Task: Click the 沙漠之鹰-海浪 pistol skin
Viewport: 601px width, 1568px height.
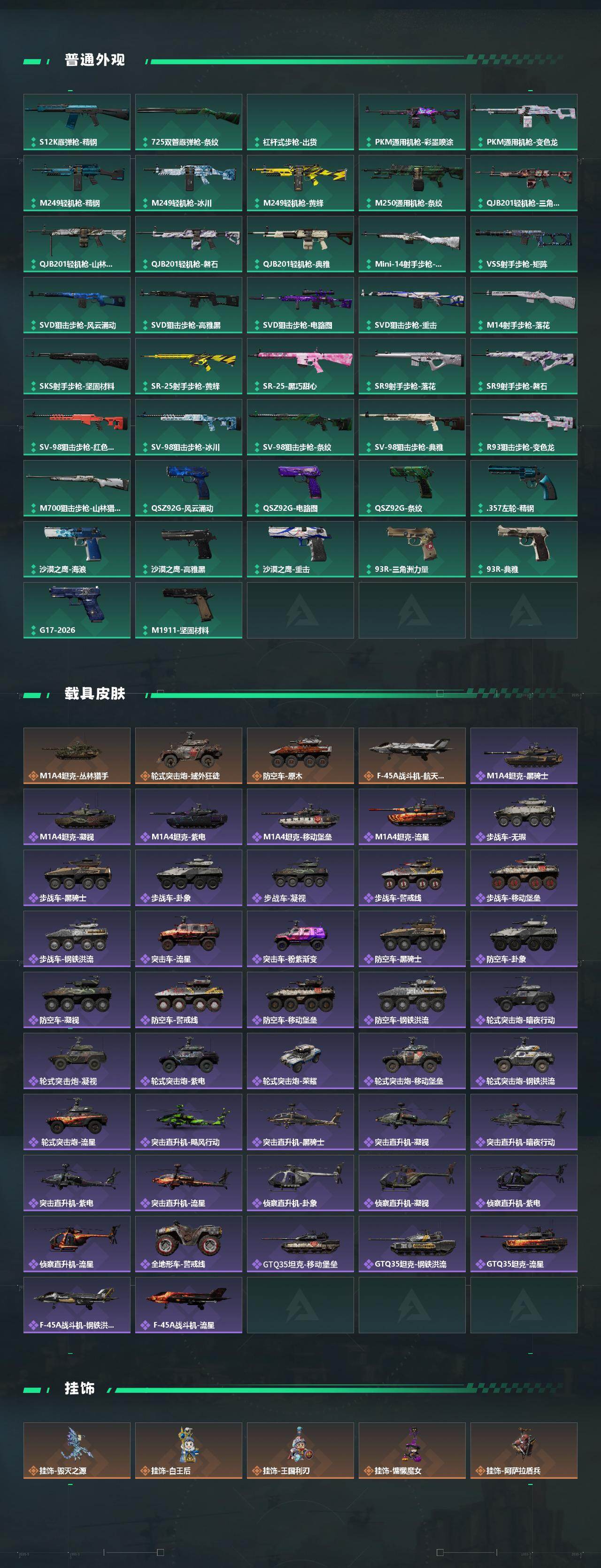Action: point(77,549)
